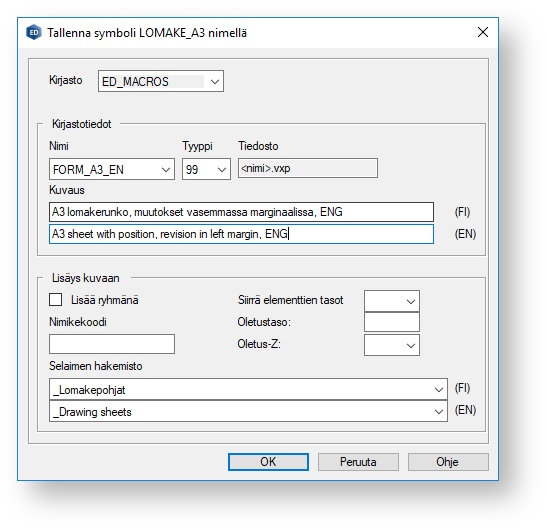Enable the Lisää ryhmänä checkbox

pyautogui.click(x=56, y=300)
